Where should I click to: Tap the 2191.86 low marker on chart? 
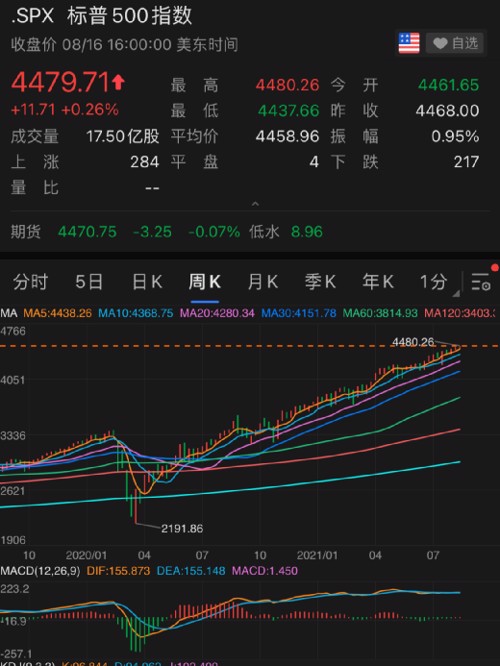182,528
